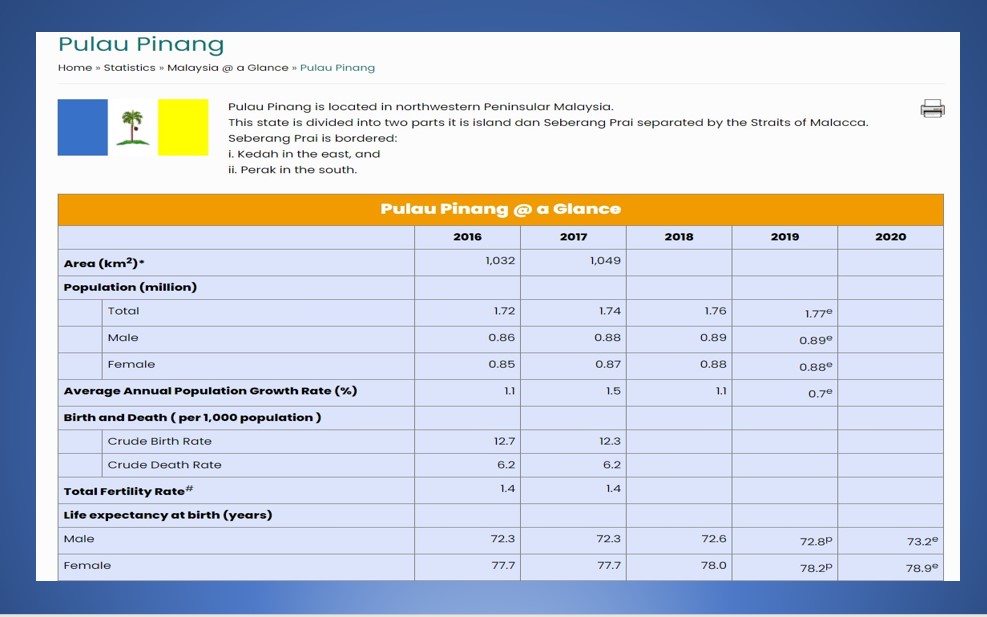Click the 2017 area value 1,049
Screen dimensions: 987x617
[x=605, y=261]
